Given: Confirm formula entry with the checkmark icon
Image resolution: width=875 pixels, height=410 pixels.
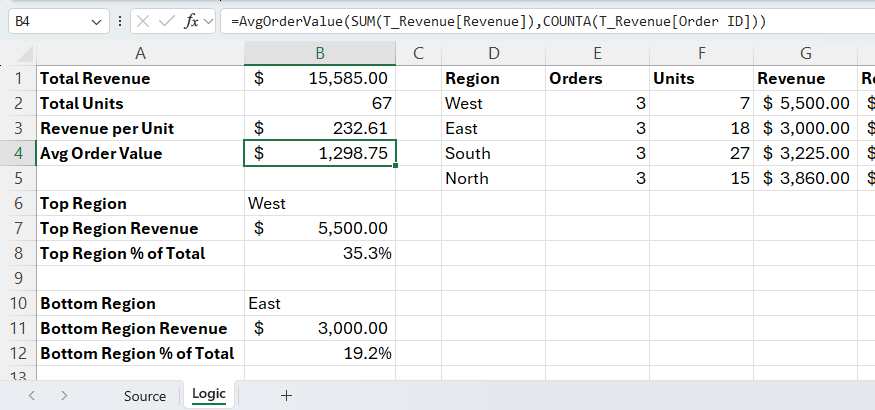Looking at the screenshot, I should point(167,22).
